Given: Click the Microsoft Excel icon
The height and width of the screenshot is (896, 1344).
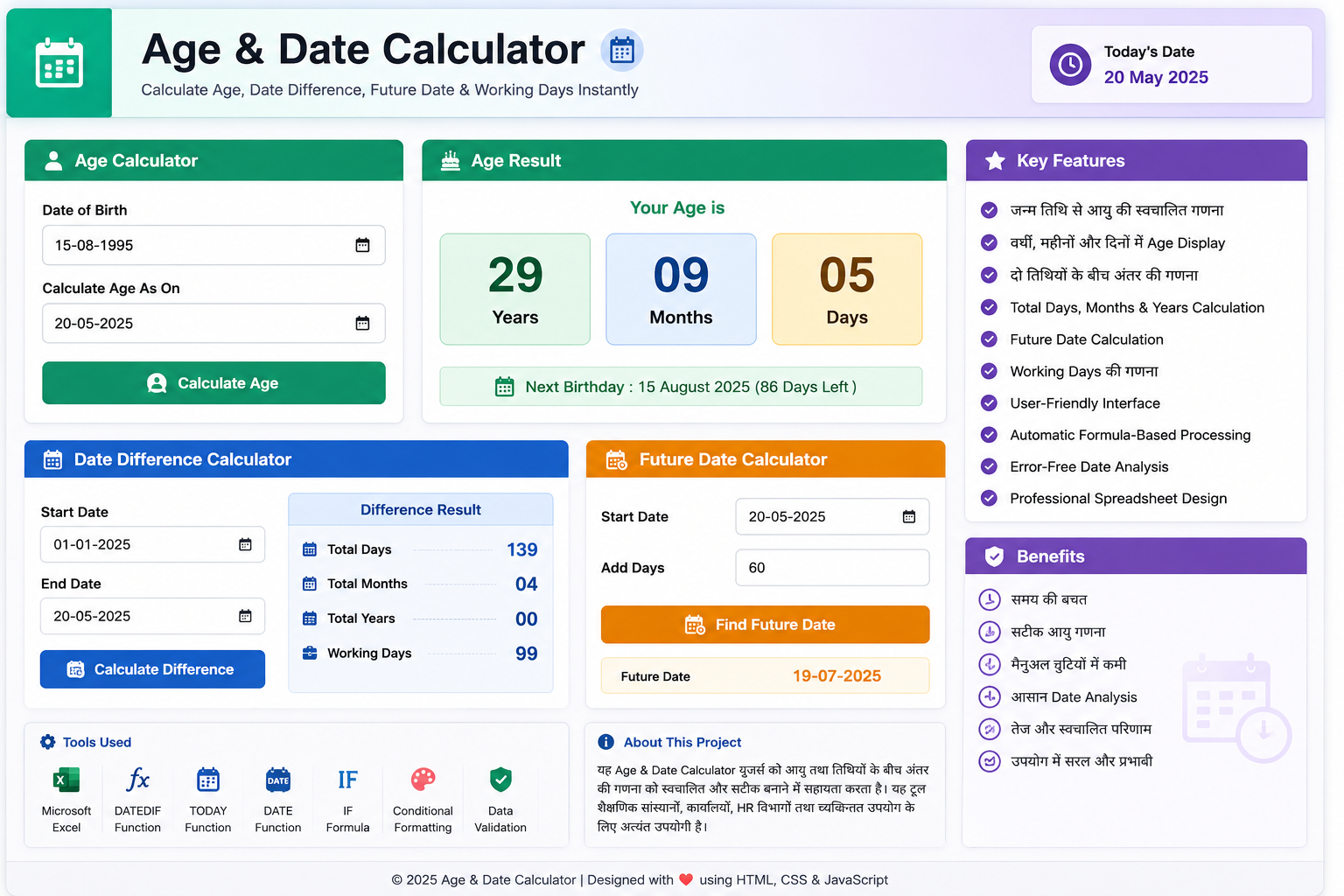Looking at the screenshot, I should [x=66, y=780].
